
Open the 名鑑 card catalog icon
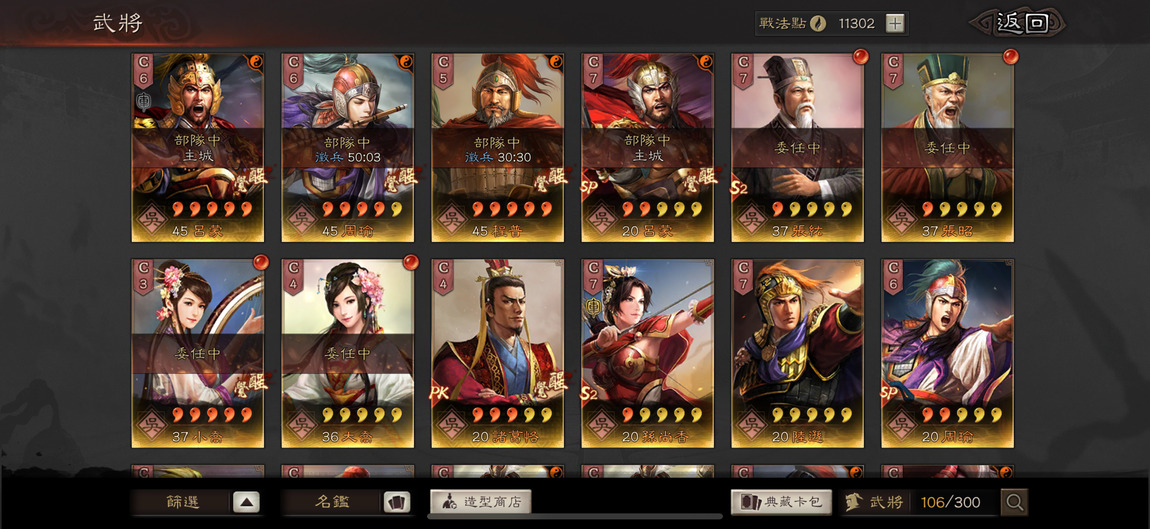(397, 502)
